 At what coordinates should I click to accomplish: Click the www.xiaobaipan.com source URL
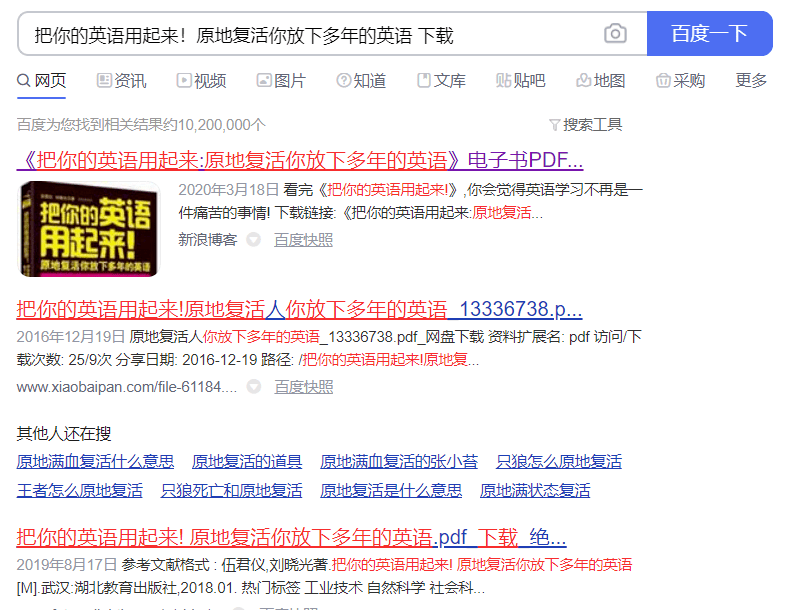[126, 387]
